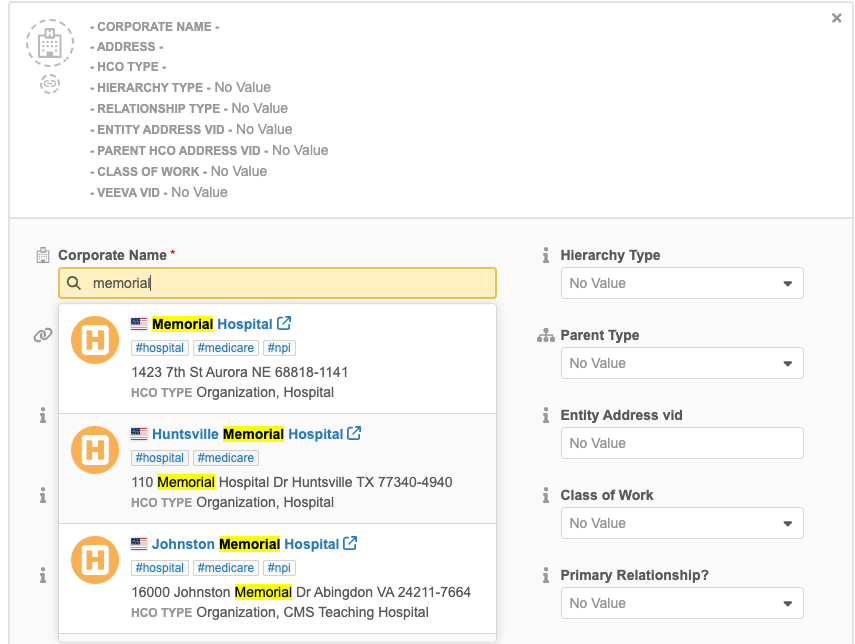Open the Primary Relationship dropdown
855x644 pixels.
click(682, 603)
